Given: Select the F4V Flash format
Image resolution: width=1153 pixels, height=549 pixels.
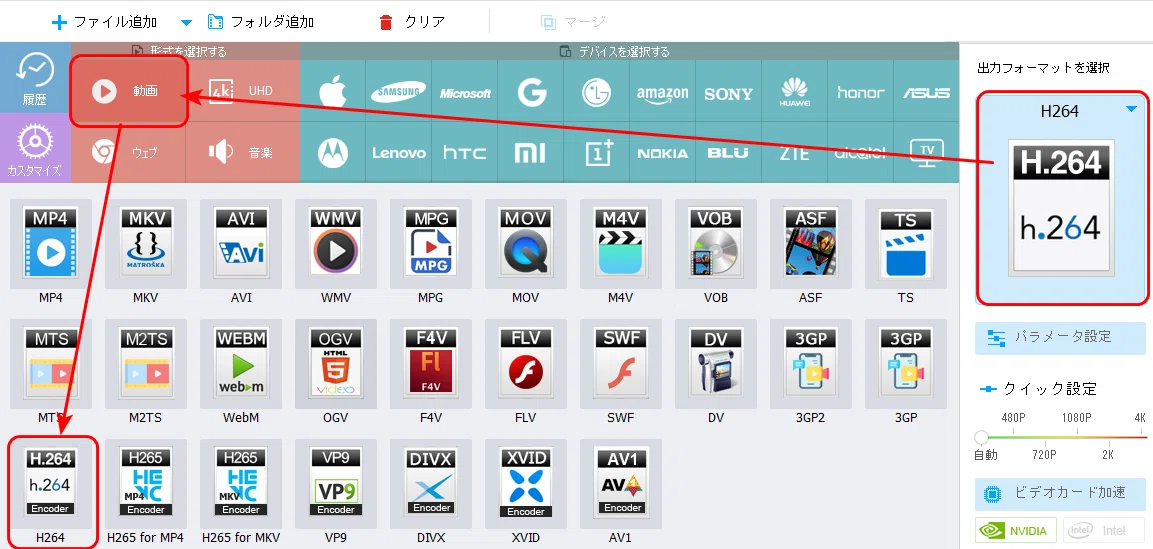Looking at the screenshot, I should point(431,364).
